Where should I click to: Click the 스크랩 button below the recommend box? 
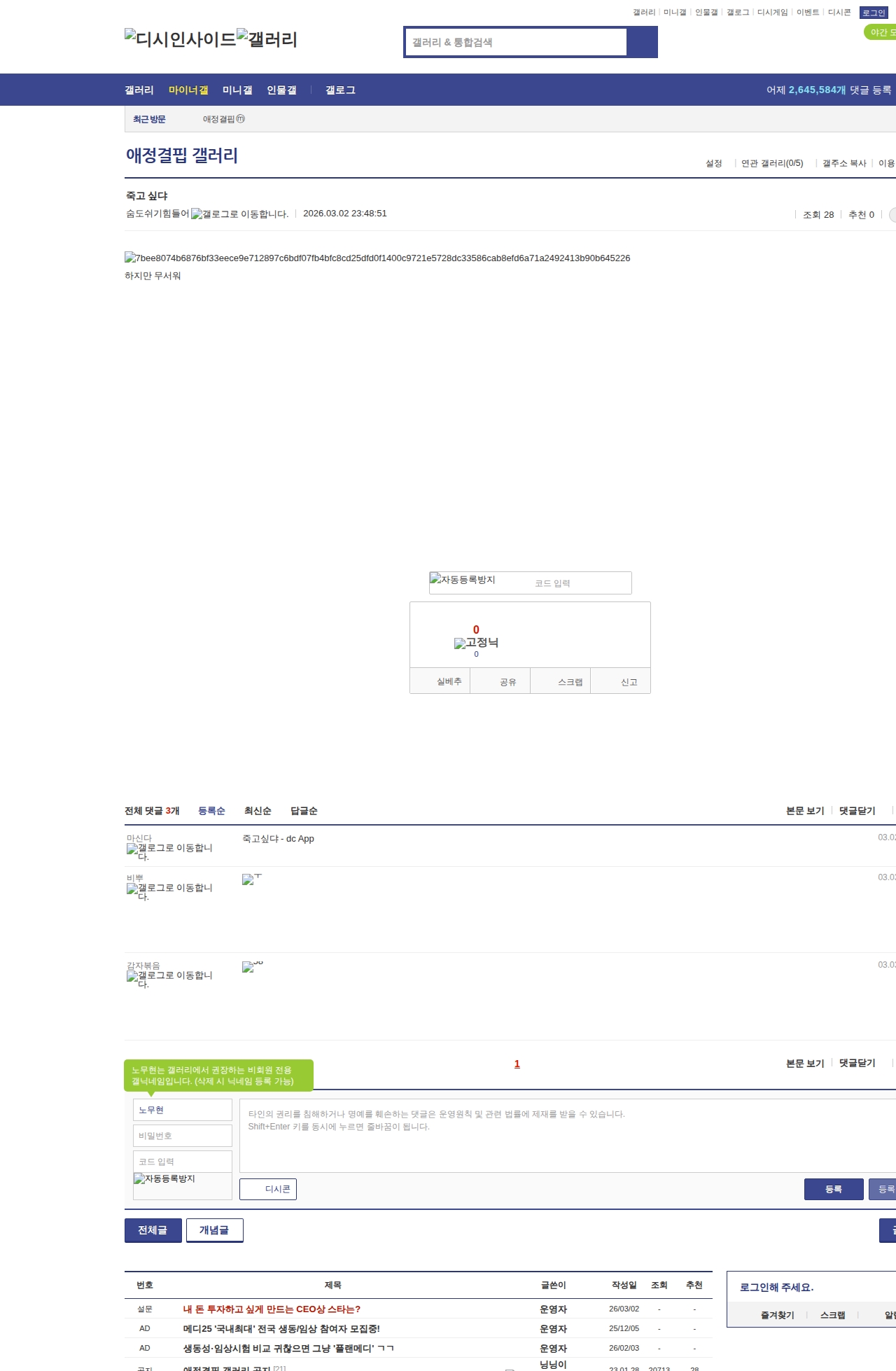coord(561,681)
